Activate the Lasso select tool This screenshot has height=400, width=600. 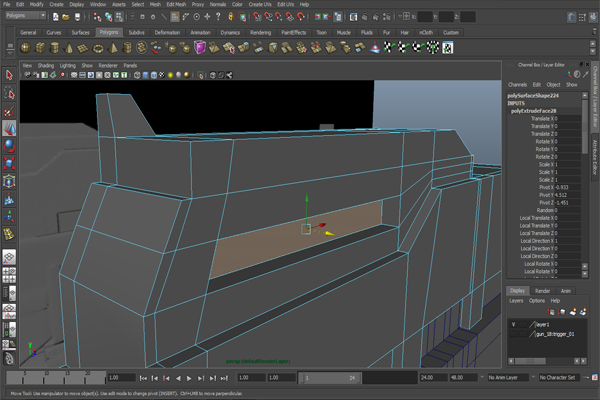9,93
